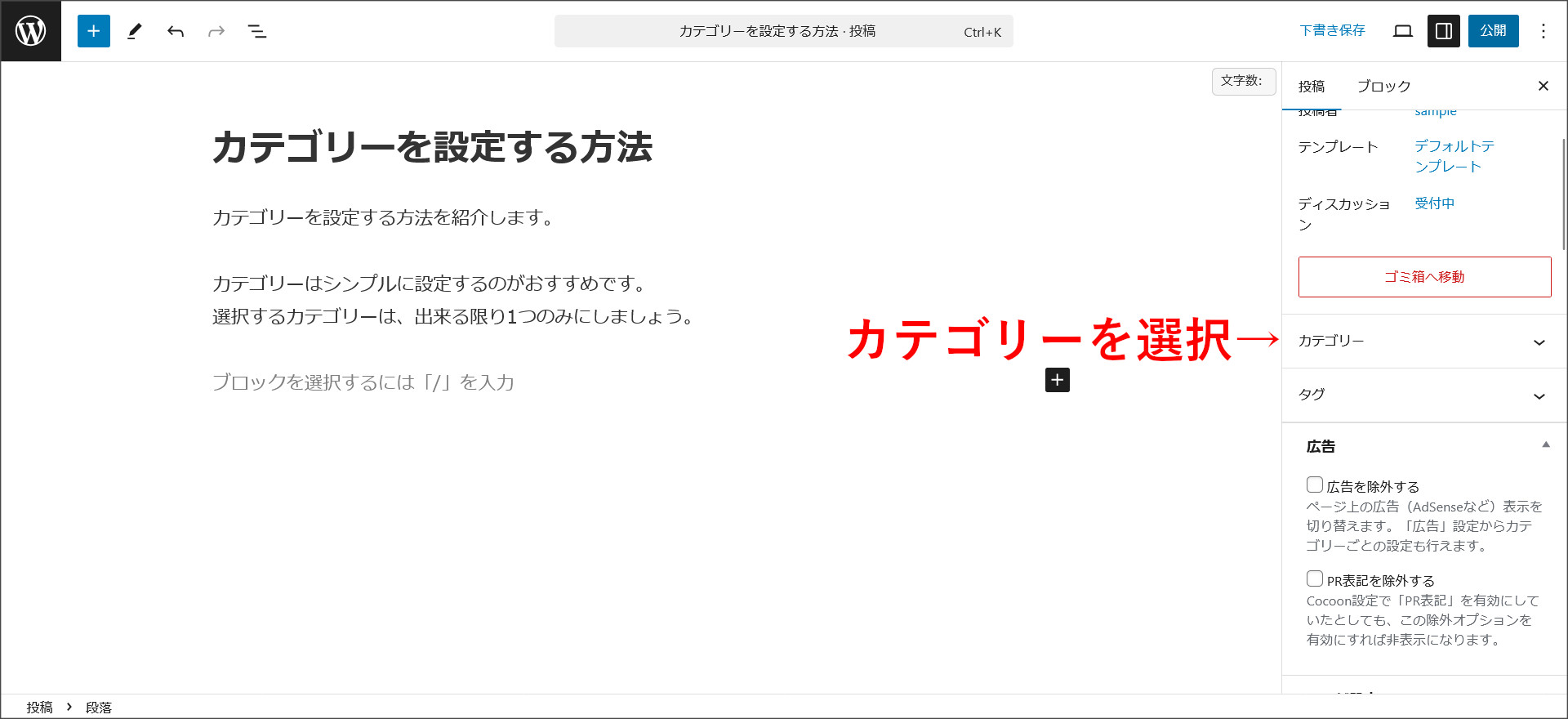The width and height of the screenshot is (1568, 719).
Task: Switch to the ブロック tab
Action: pos(1383,87)
